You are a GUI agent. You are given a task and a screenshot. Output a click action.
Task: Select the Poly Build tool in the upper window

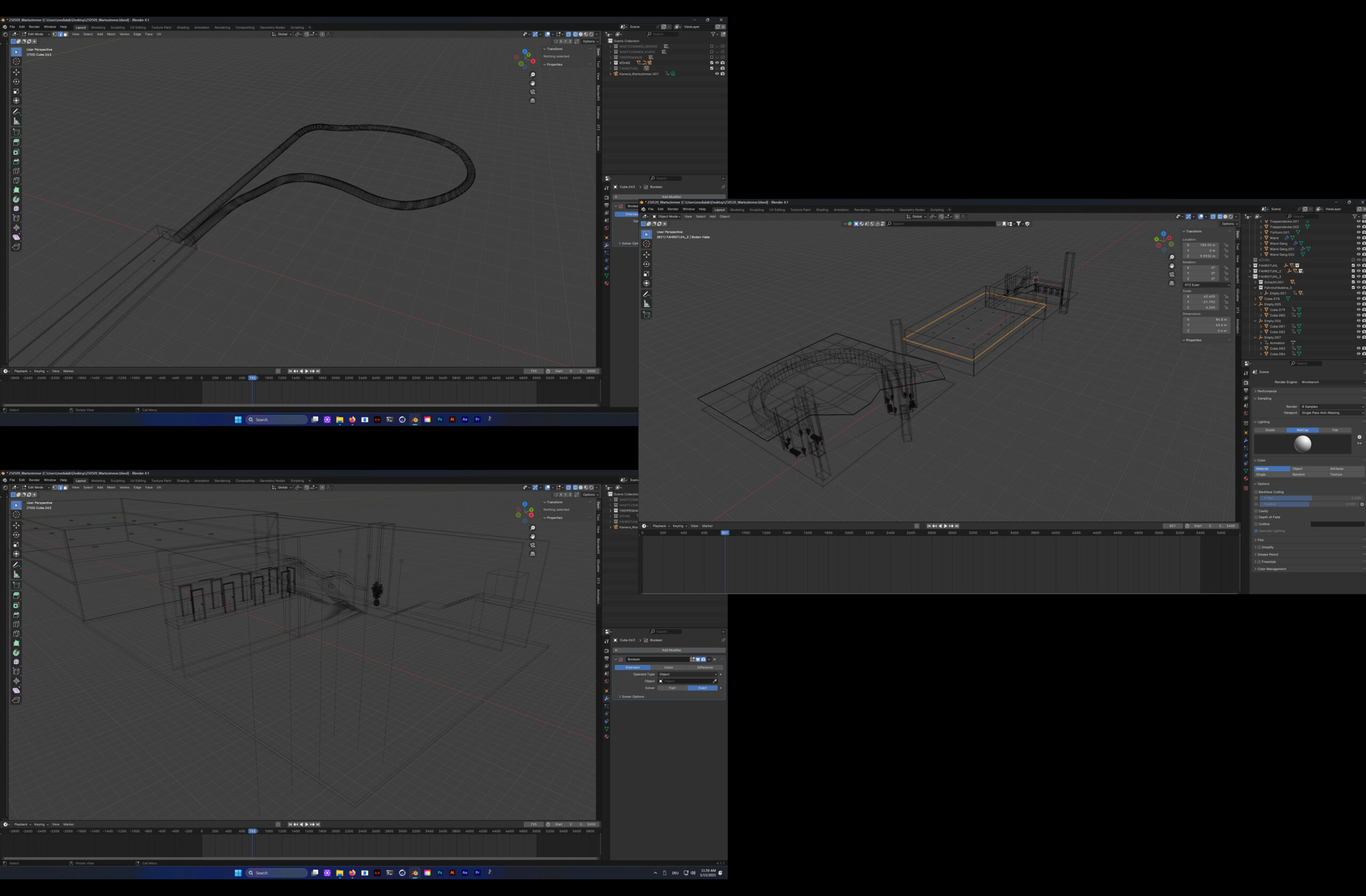pyautogui.click(x=16, y=190)
